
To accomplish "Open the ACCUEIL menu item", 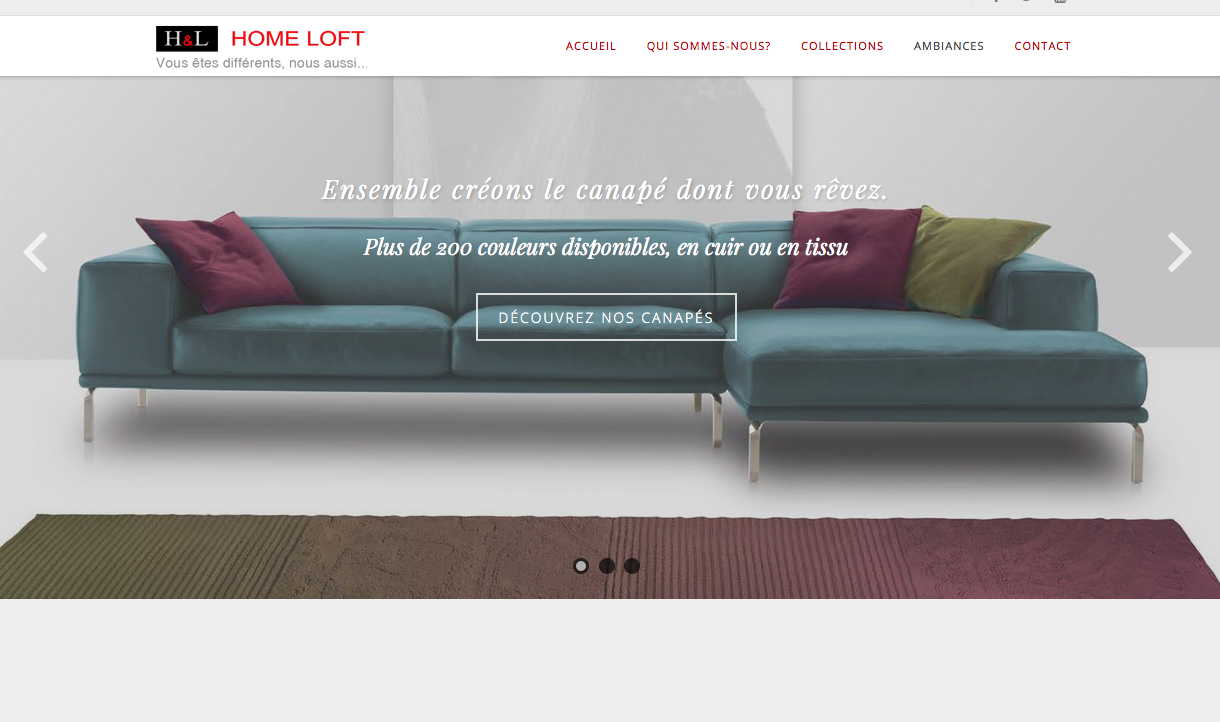I will [591, 46].
